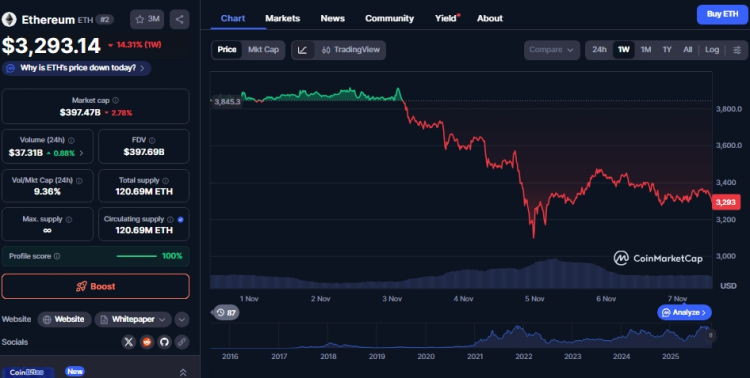Switch to TradingView chart

(x=351, y=50)
